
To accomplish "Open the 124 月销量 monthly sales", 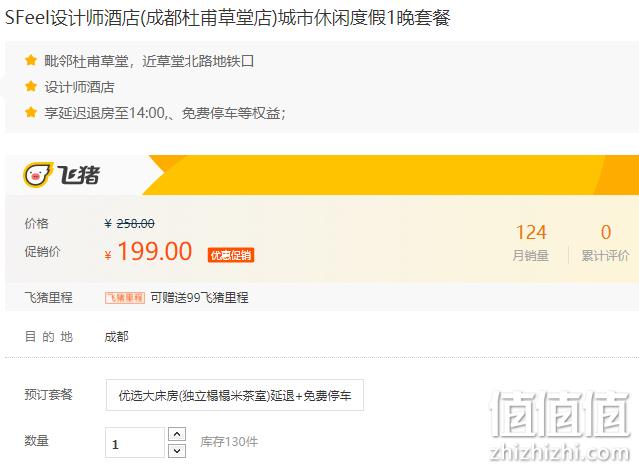I will click(x=531, y=243).
